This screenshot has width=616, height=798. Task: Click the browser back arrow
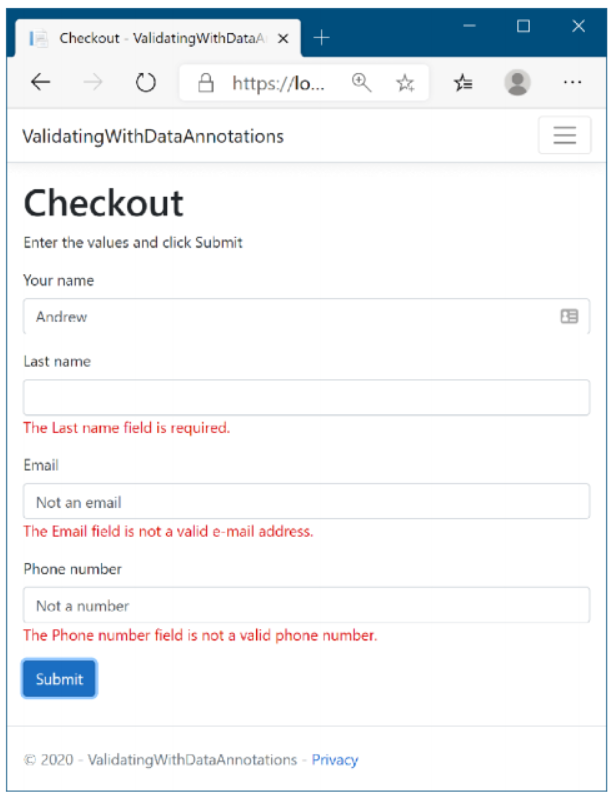(41, 83)
